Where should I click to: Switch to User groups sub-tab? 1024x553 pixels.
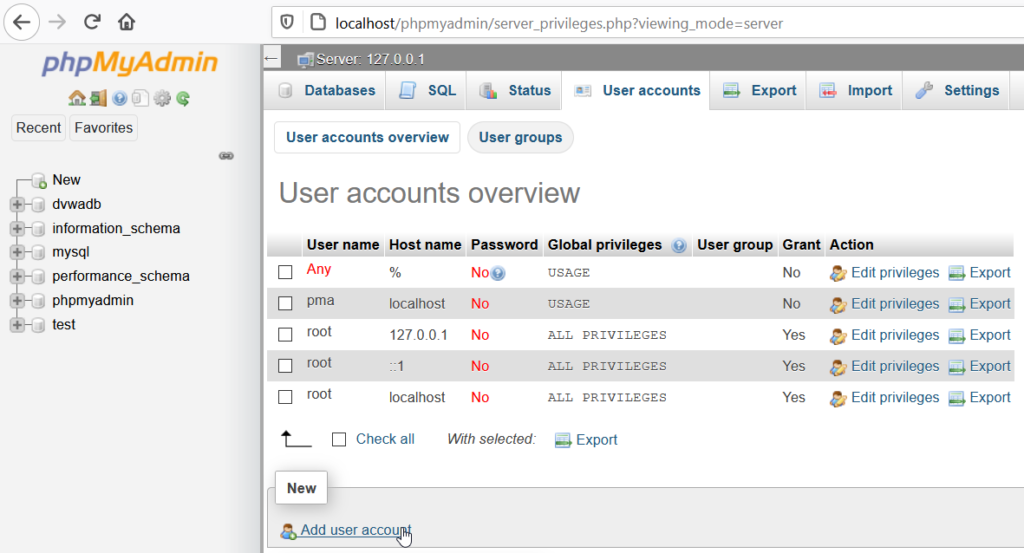520,138
